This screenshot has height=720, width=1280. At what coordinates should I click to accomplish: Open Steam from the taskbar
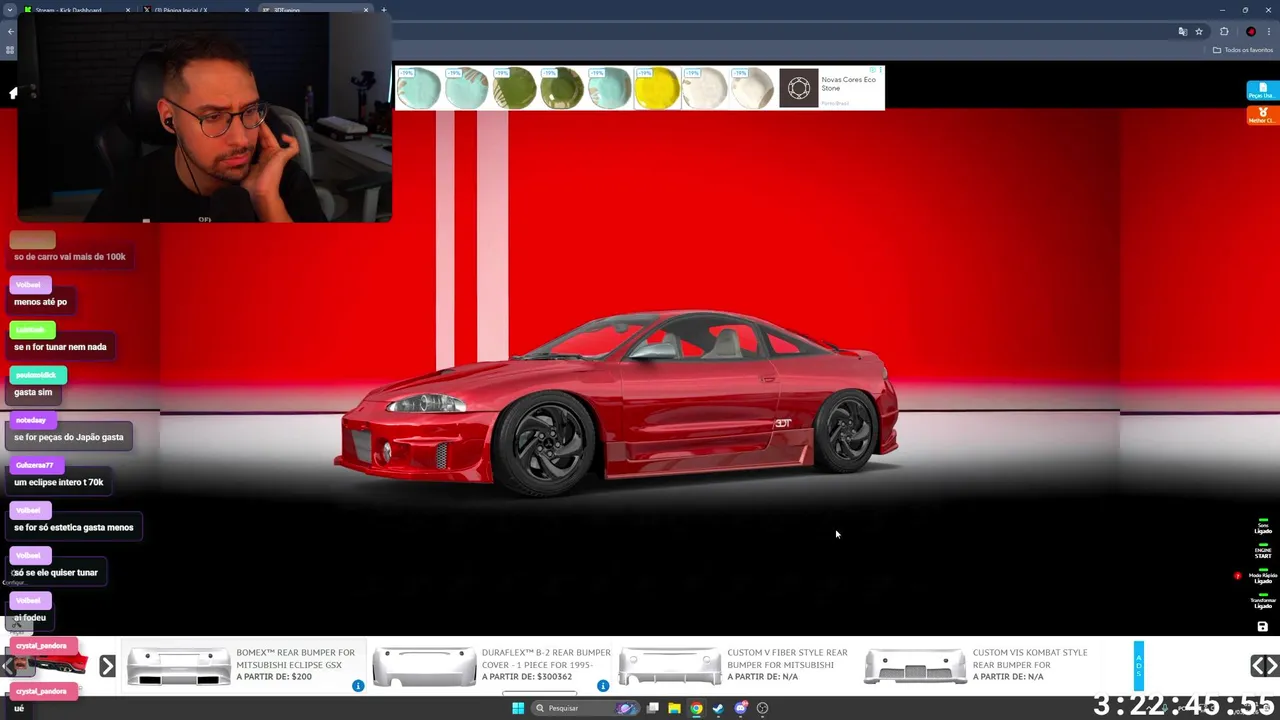click(x=718, y=708)
